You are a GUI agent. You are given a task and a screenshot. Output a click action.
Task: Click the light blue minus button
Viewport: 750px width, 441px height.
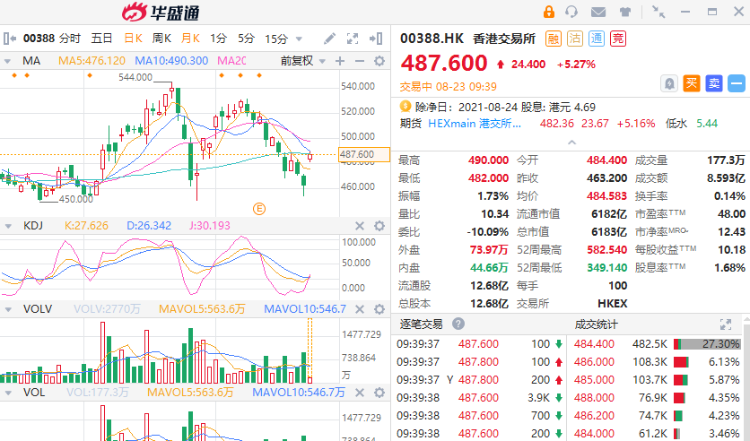(737, 84)
